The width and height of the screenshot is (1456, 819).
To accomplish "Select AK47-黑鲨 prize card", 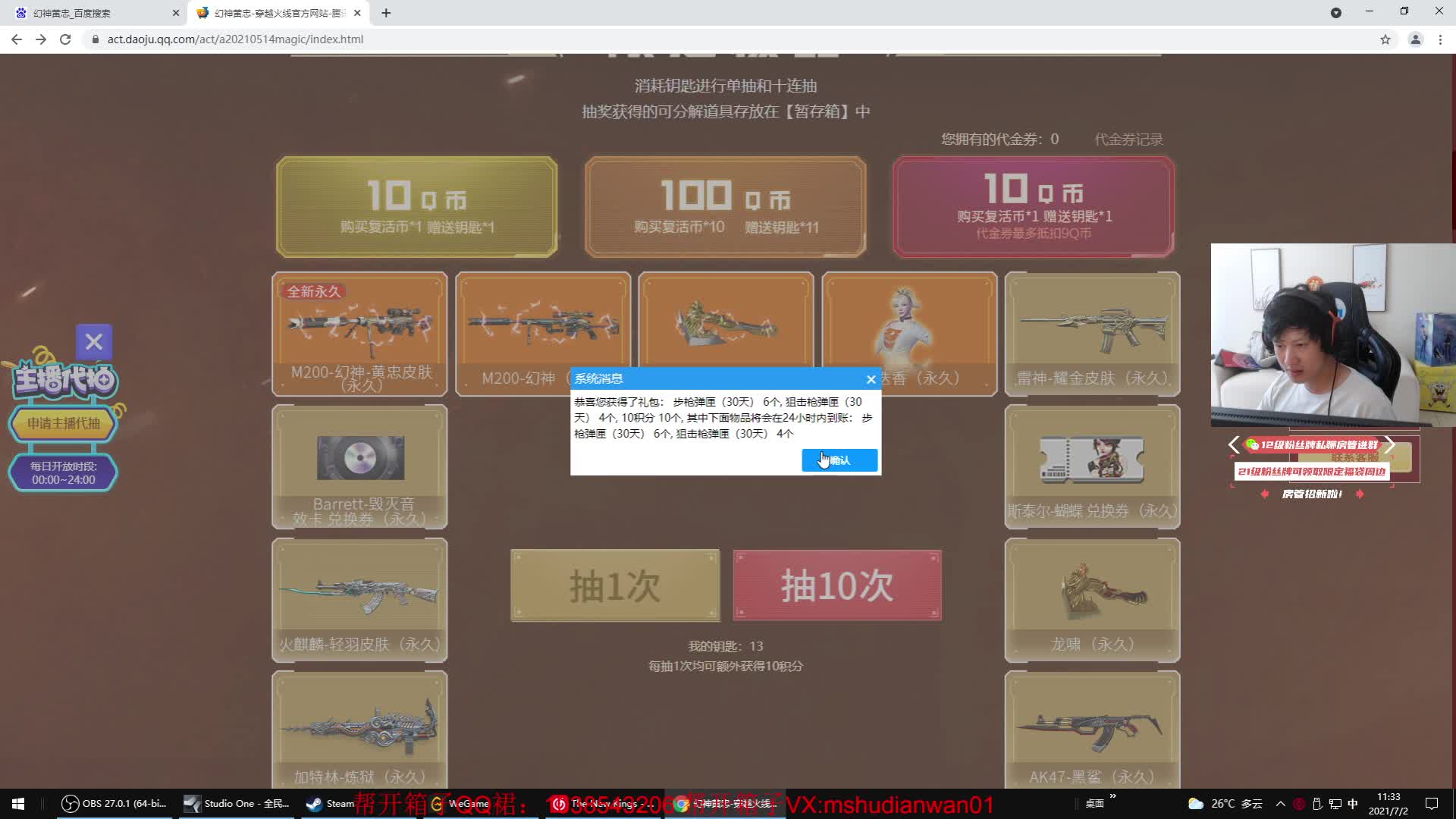I will [x=1092, y=730].
